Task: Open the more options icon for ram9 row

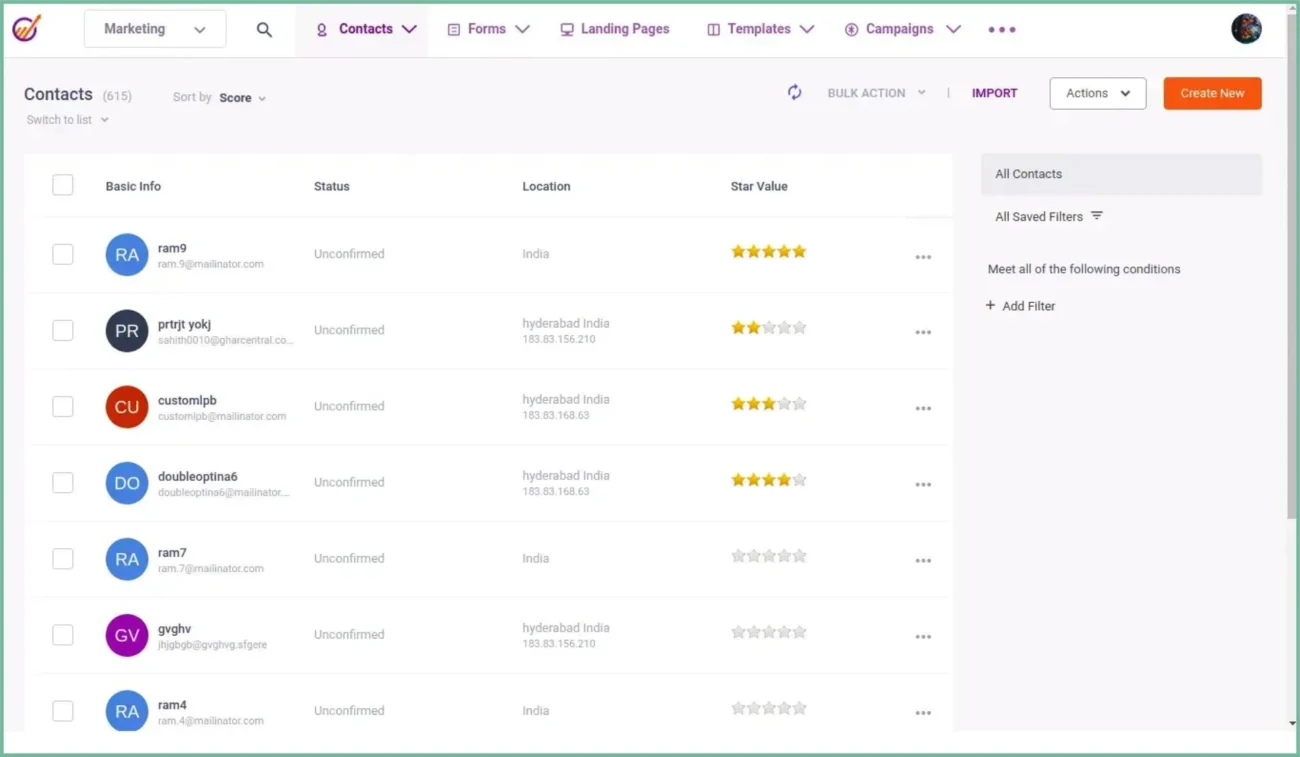Action: pyautogui.click(x=922, y=257)
